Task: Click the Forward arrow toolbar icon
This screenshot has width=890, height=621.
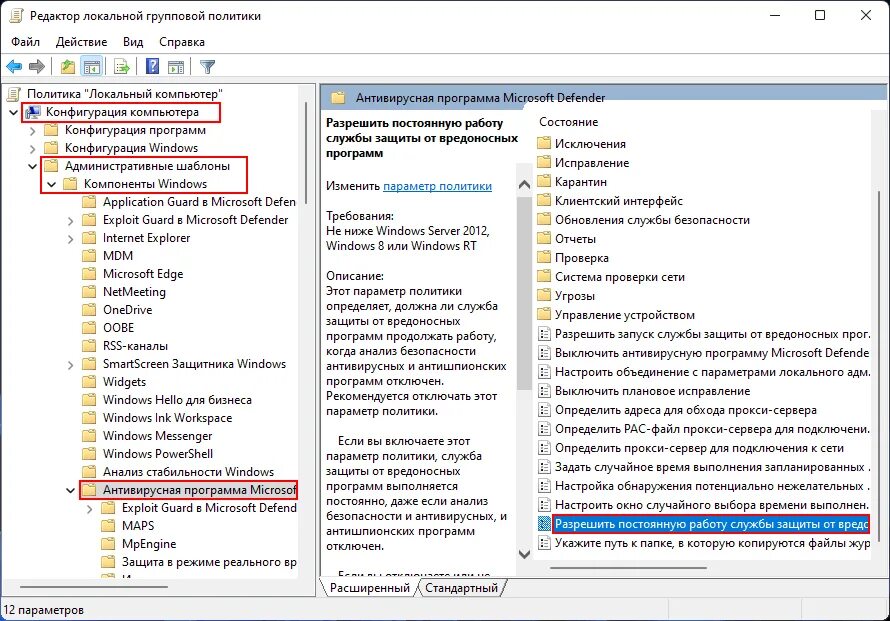Action: click(37, 66)
